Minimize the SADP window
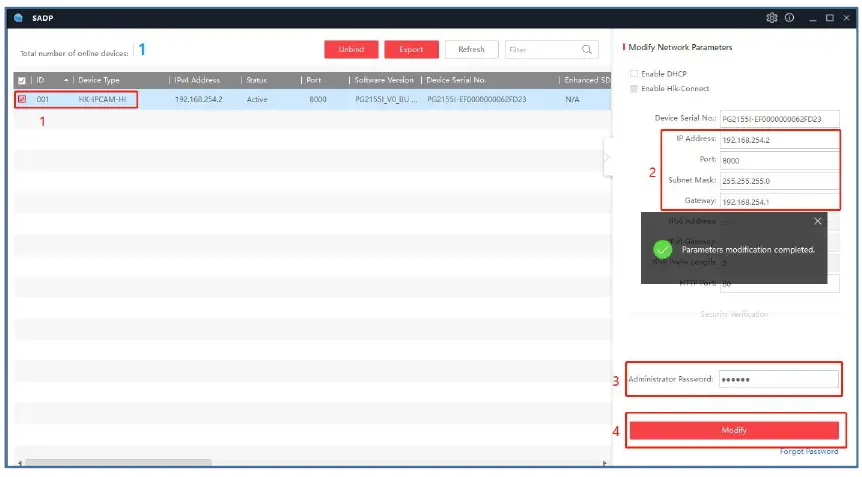Image resolution: width=862 pixels, height=477 pixels. click(x=813, y=18)
